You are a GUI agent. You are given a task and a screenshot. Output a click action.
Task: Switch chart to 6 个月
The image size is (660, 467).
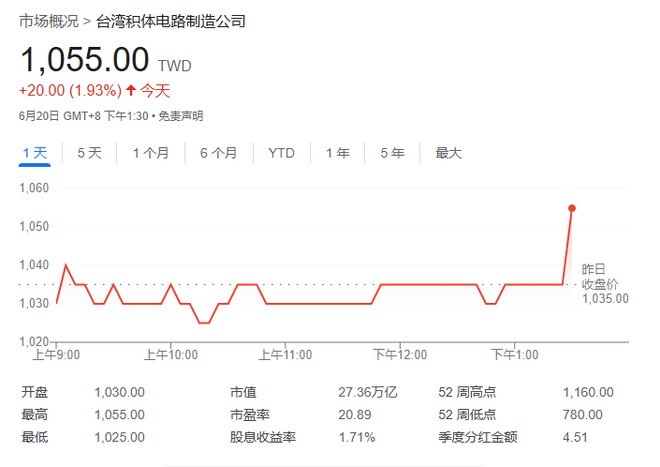[x=218, y=153]
